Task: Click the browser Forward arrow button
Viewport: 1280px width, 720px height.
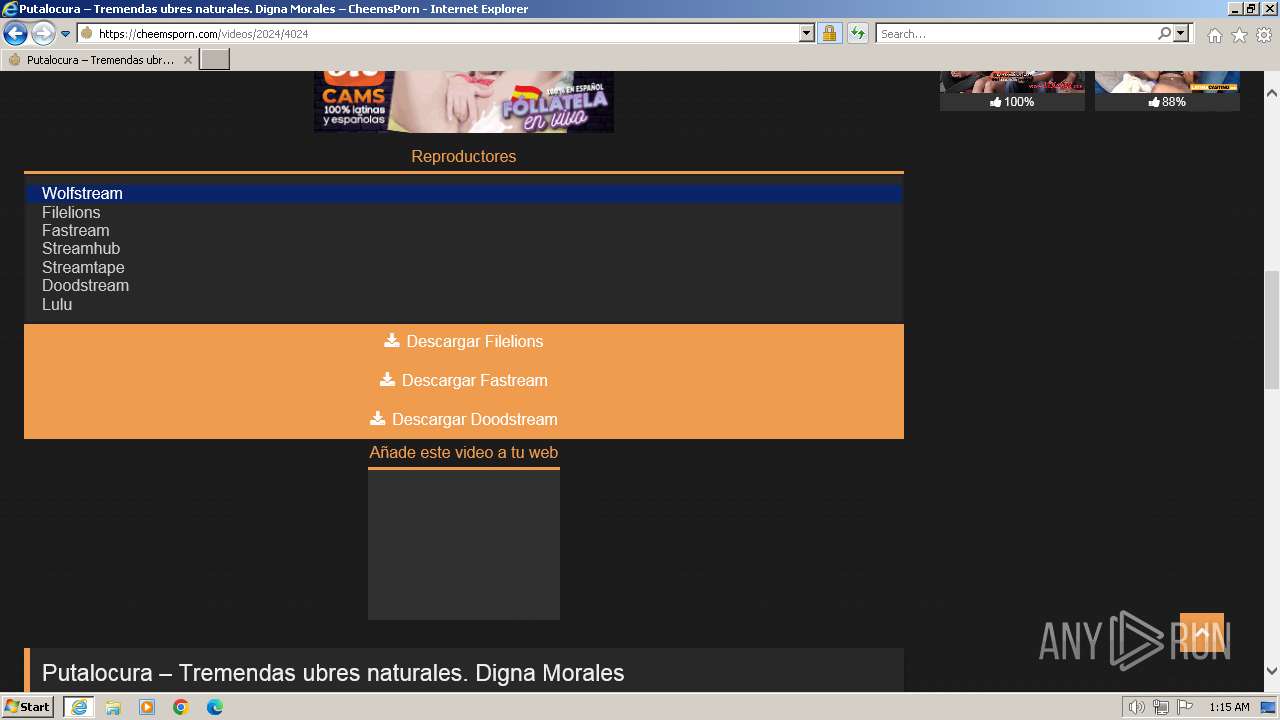Action: point(43,33)
